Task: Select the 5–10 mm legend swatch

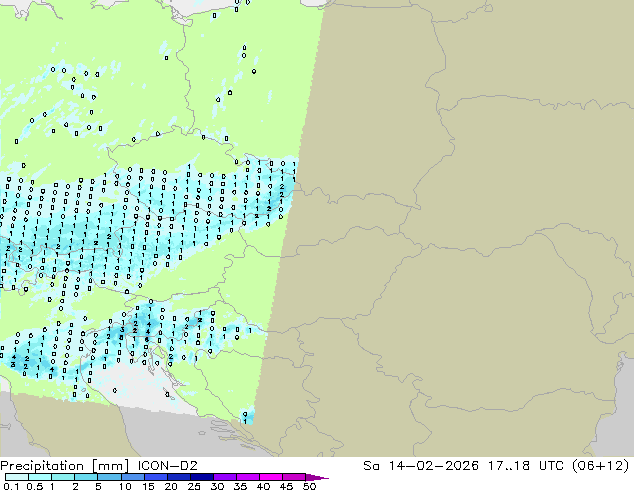Action: point(109,477)
